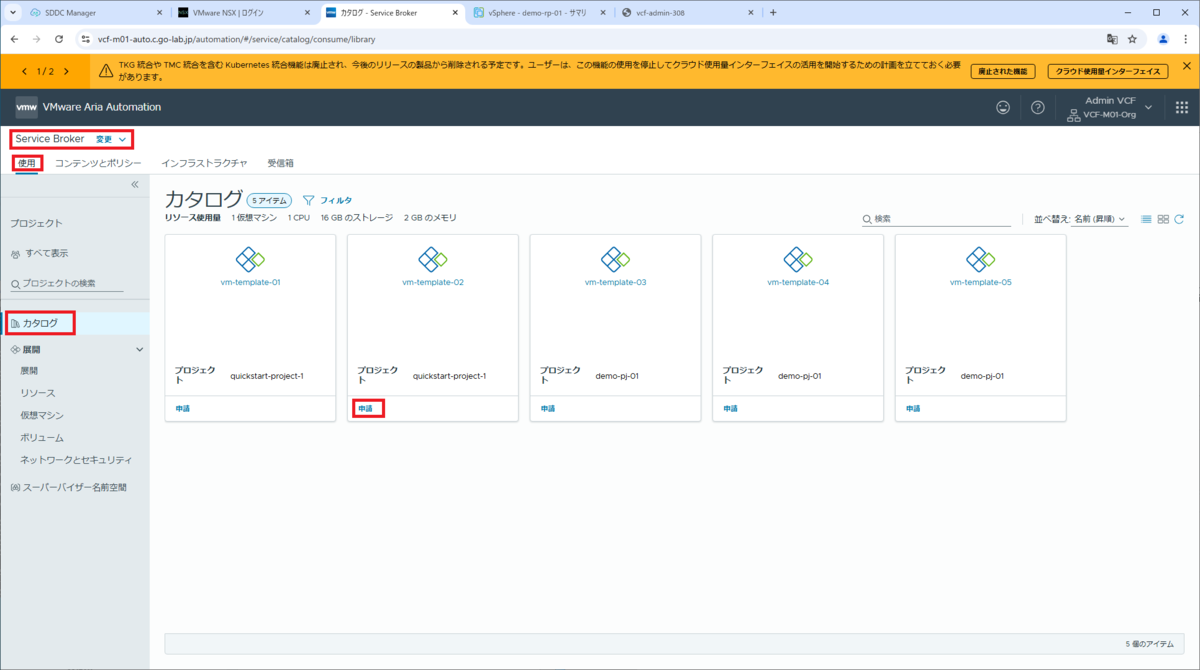Open the help question mark icon
The height and width of the screenshot is (670, 1200).
click(x=1038, y=107)
